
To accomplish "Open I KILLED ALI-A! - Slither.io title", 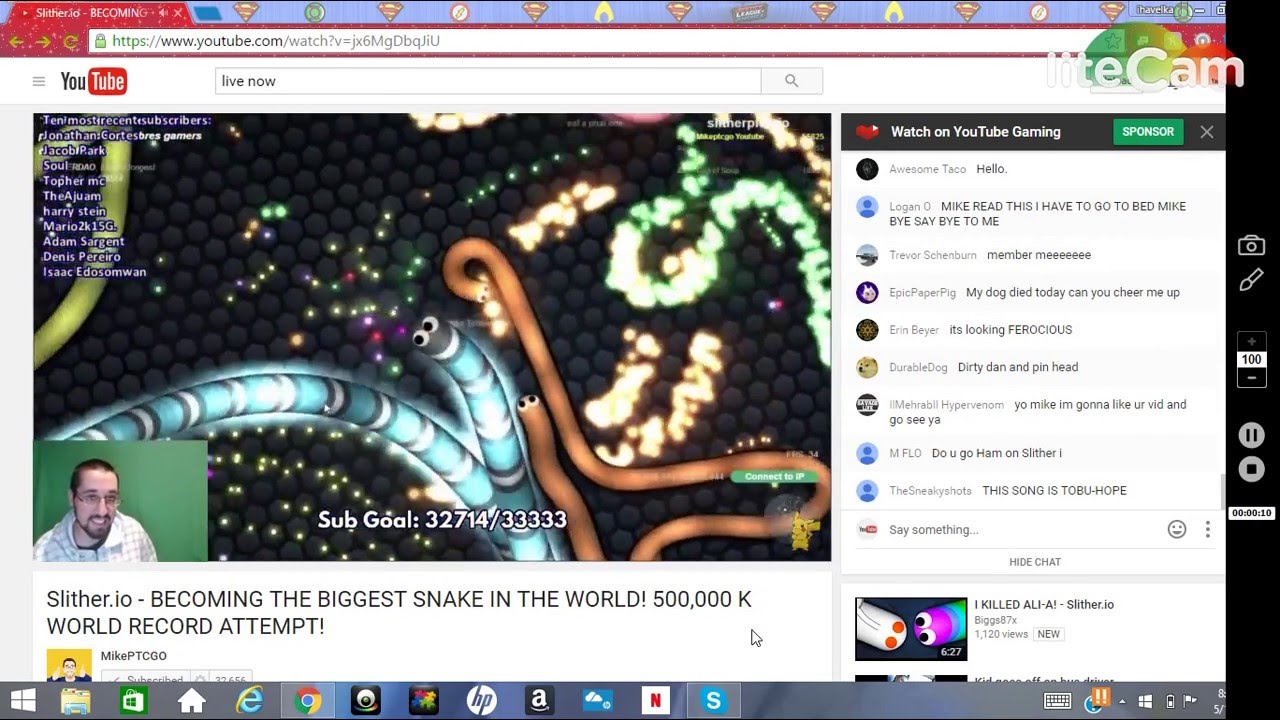I will click(1044, 605).
